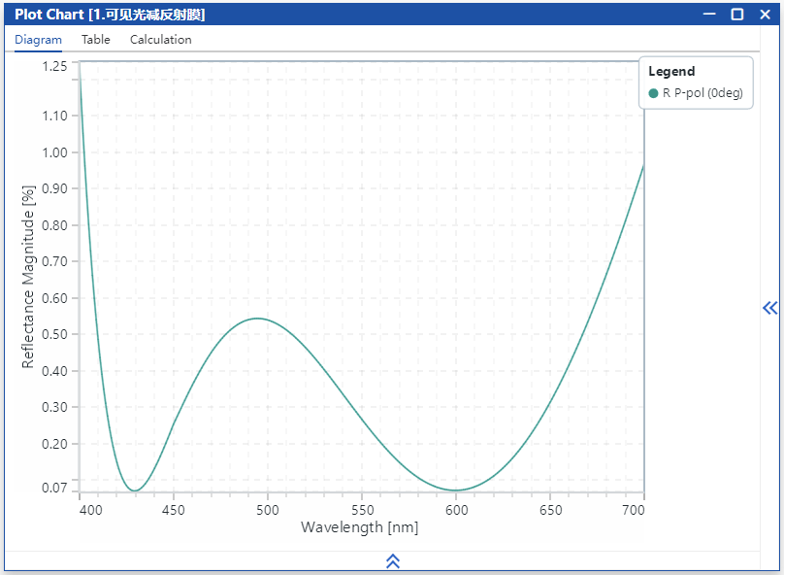Expand bottom panel via double-up chevron

pyautogui.click(x=393, y=562)
